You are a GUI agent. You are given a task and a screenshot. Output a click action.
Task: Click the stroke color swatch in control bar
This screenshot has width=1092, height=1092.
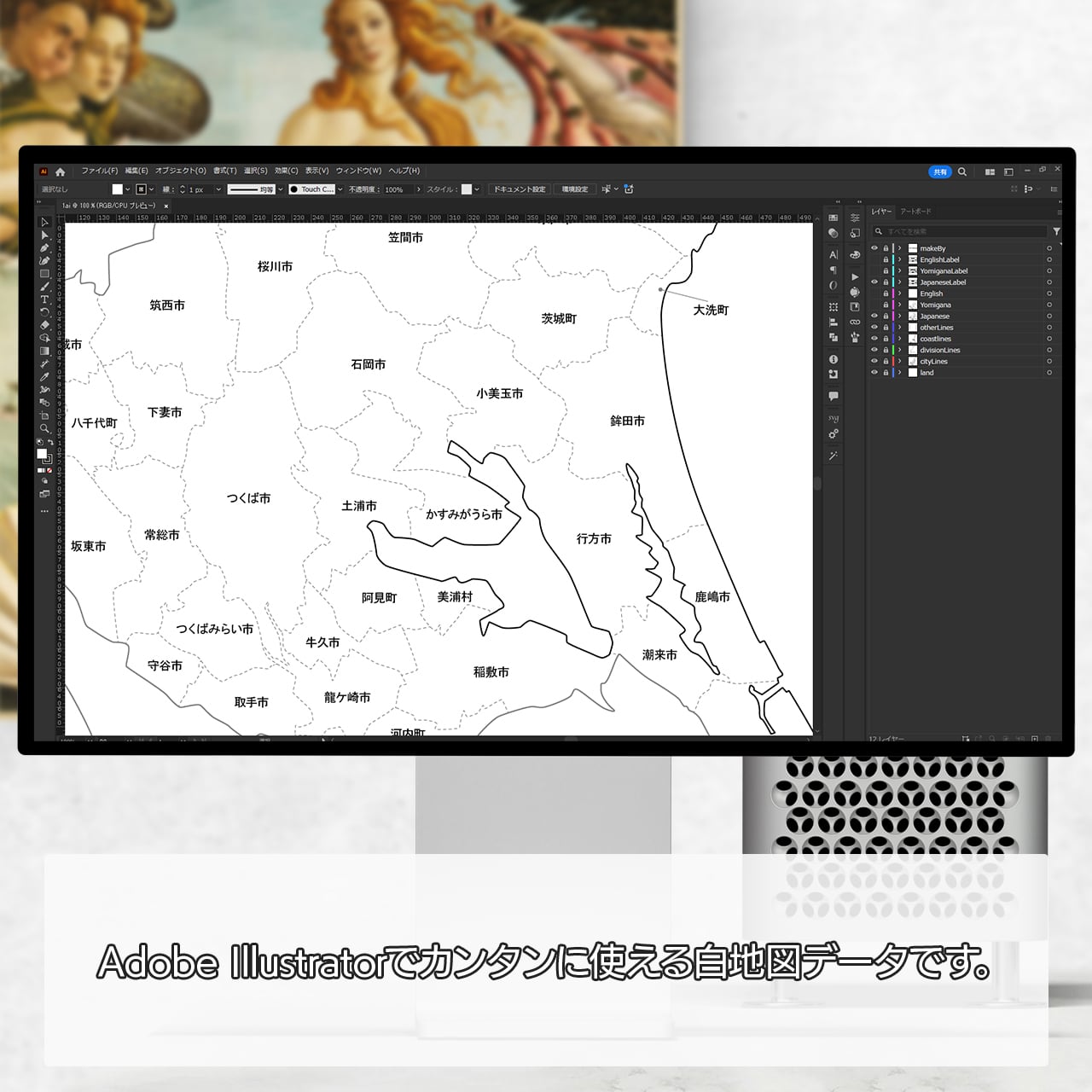point(142,189)
